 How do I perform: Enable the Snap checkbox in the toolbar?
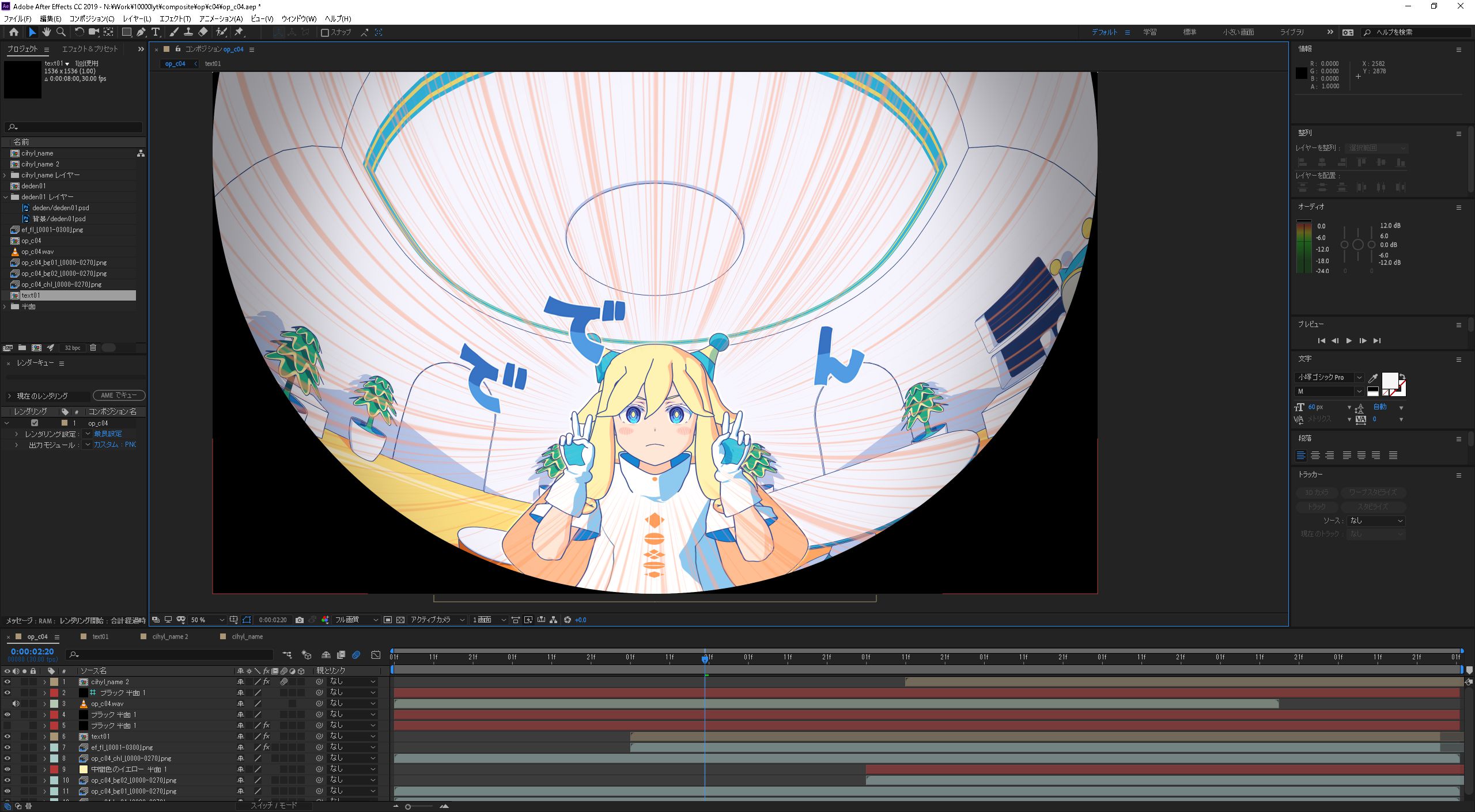pos(325,33)
